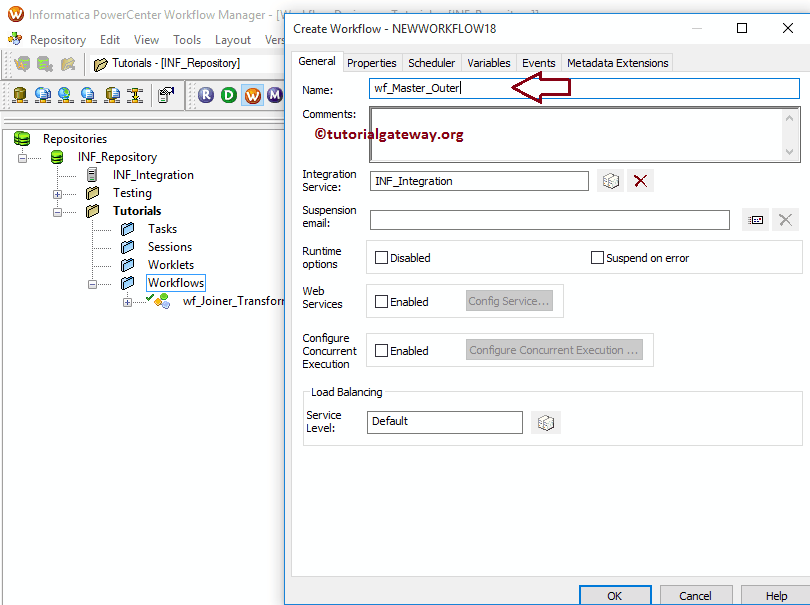Click the globe with two documents toolbar icon
The image size is (810, 605).
(43, 95)
